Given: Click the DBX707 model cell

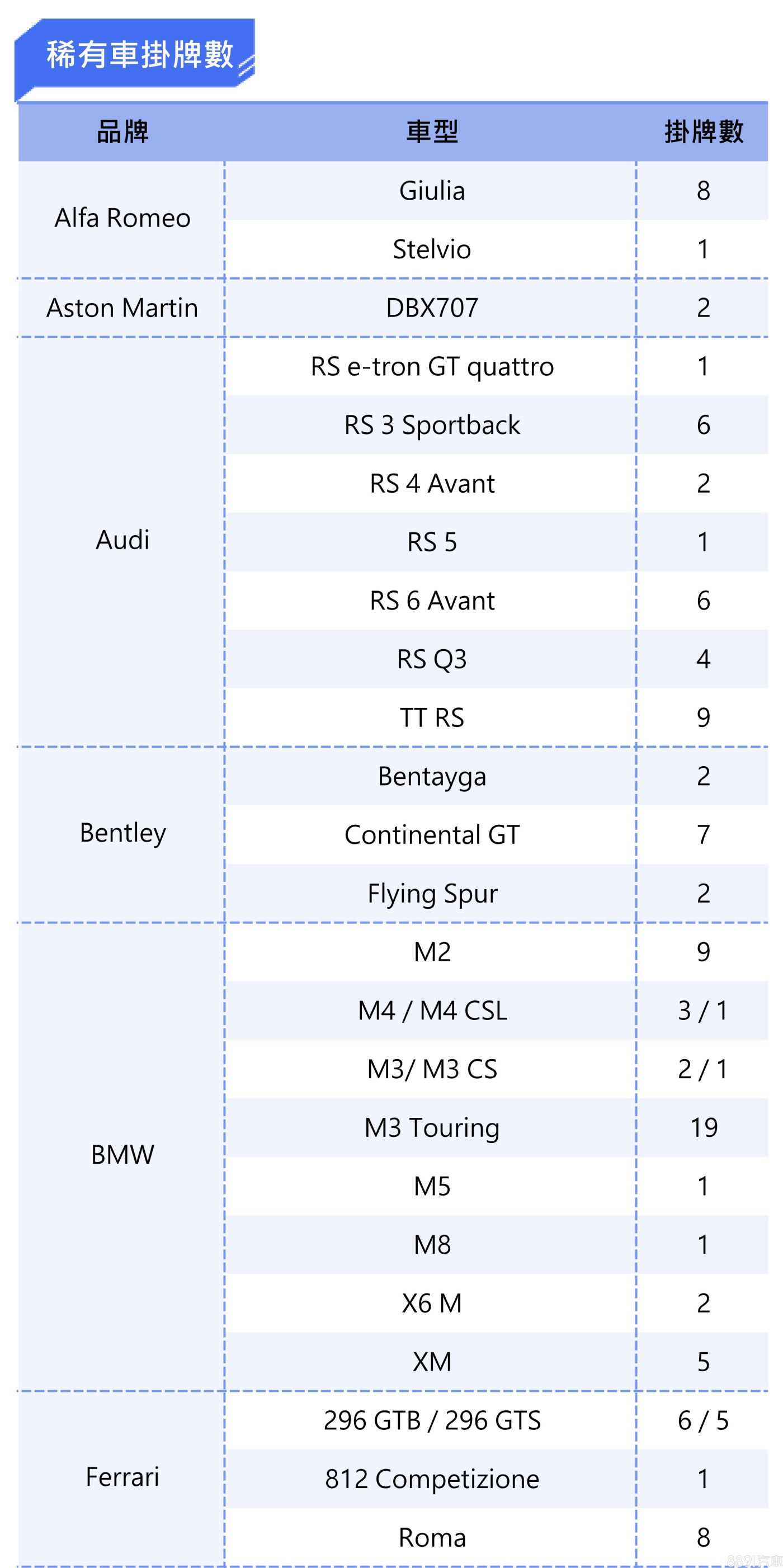Looking at the screenshot, I should 432,308.
